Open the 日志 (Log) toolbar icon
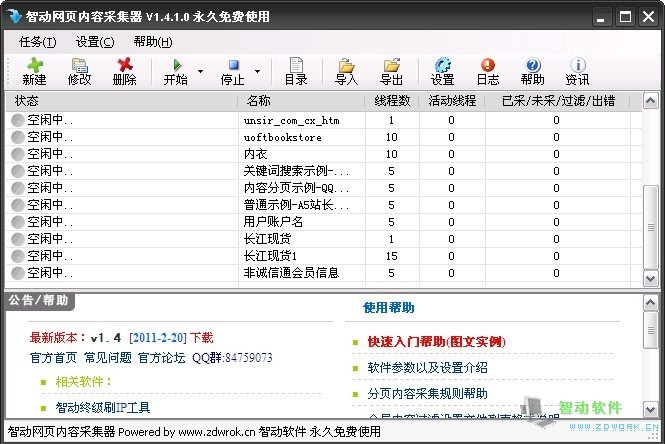Viewport: 665px width, 444px height. pyautogui.click(x=487, y=71)
